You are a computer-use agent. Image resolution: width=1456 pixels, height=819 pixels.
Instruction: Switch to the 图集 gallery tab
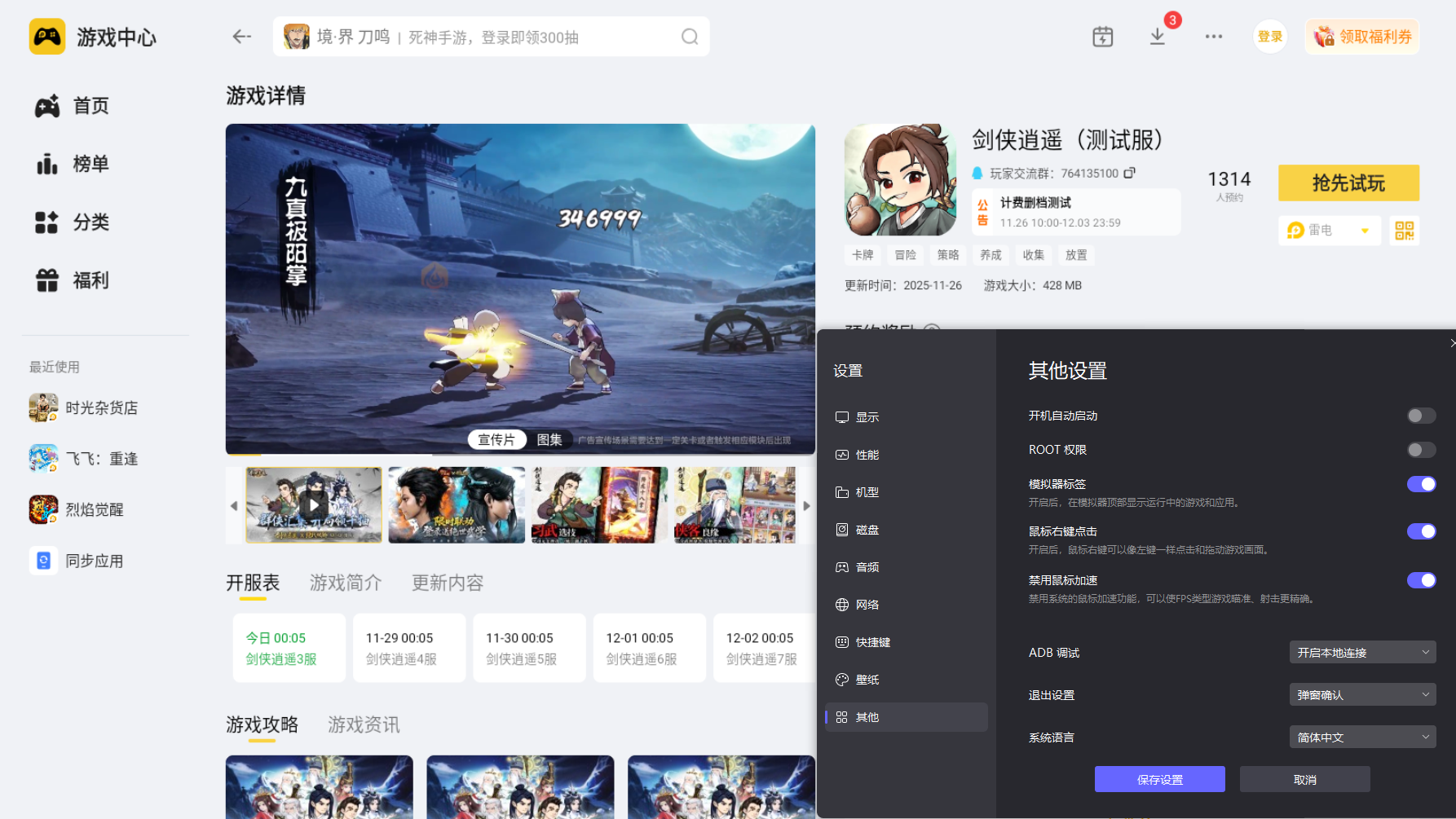click(x=550, y=439)
